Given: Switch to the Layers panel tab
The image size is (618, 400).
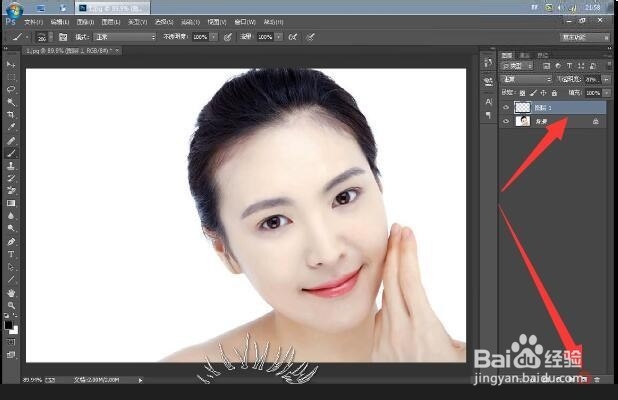Looking at the screenshot, I should 507,55.
